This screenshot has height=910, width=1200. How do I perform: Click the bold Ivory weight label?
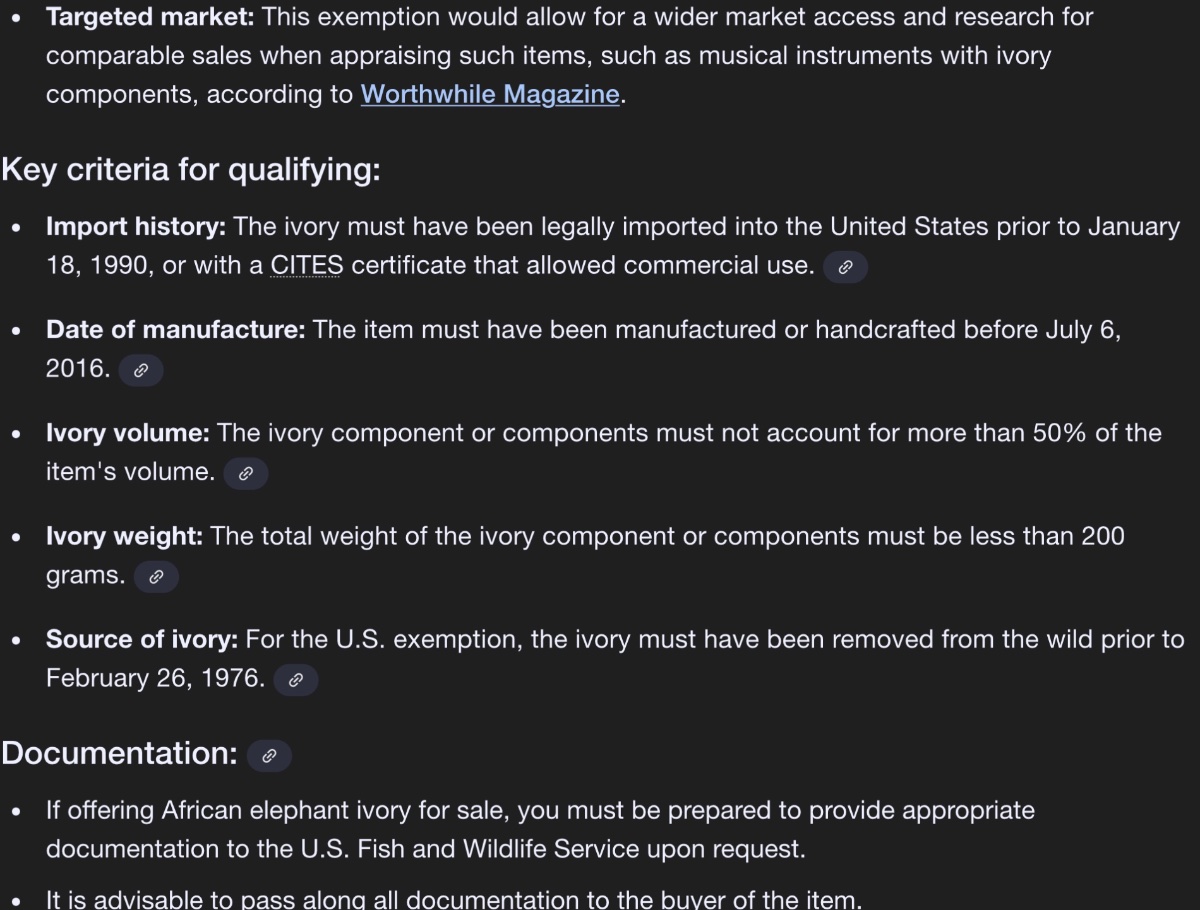pos(124,536)
